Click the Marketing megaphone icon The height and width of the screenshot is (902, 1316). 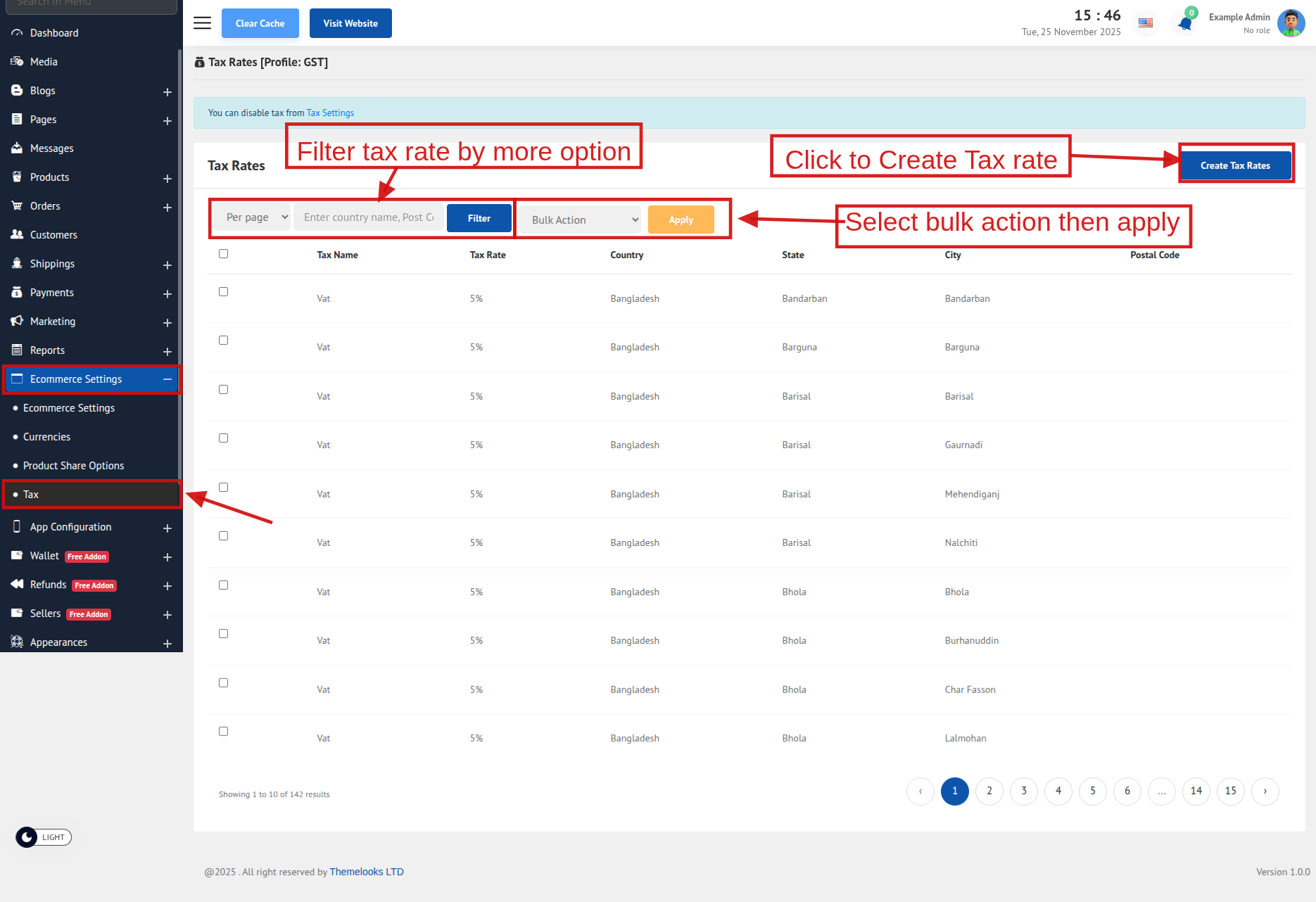pyautogui.click(x=17, y=322)
